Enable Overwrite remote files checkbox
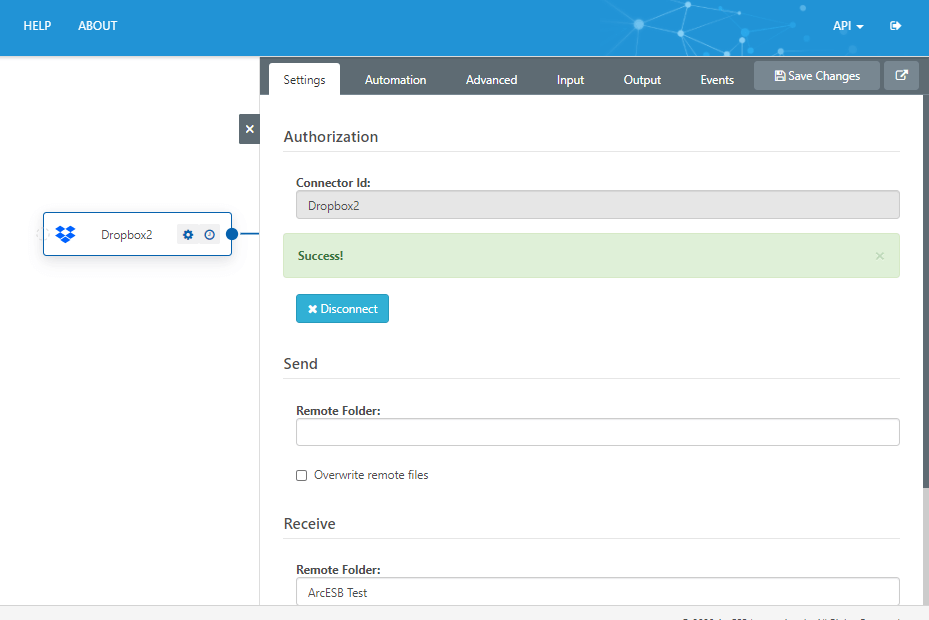This screenshot has height=620, width=929. [x=302, y=475]
